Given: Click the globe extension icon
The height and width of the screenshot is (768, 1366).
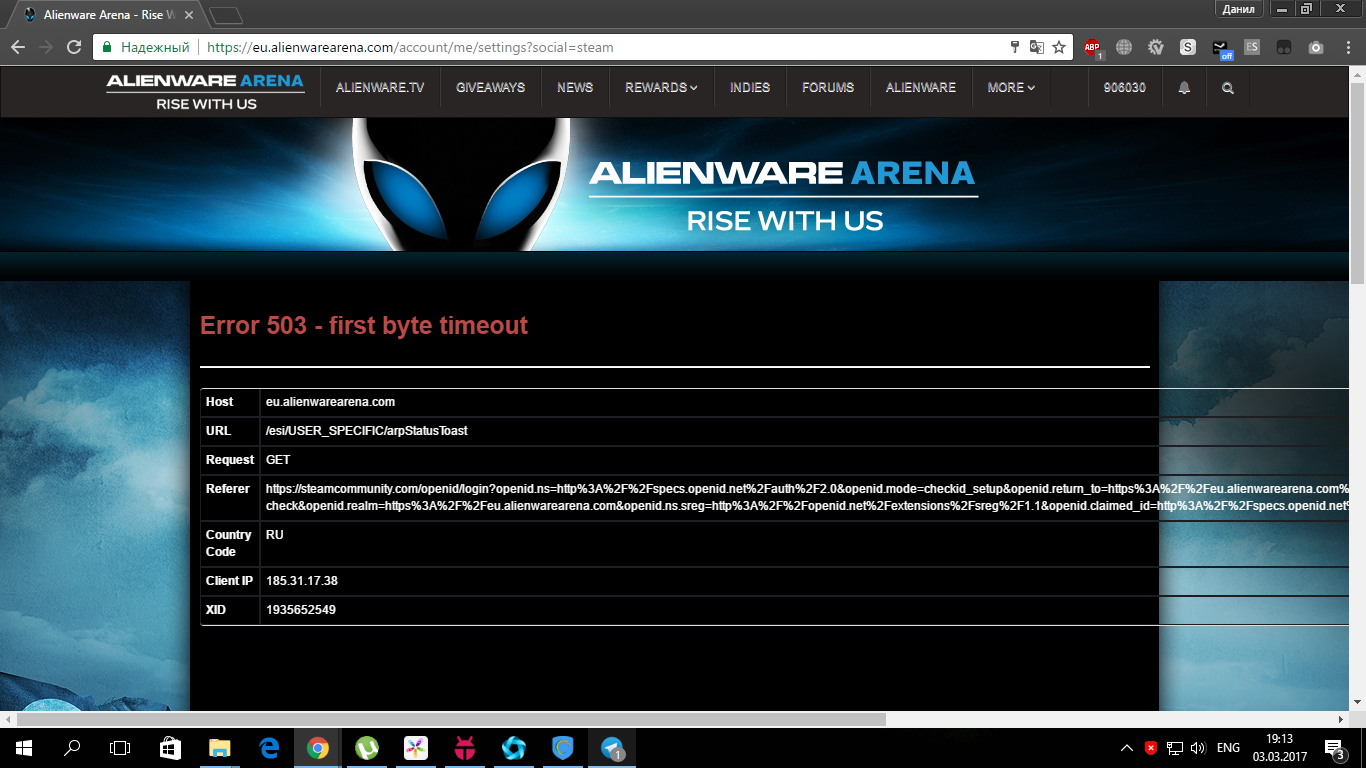Looking at the screenshot, I should (1124, 47).
